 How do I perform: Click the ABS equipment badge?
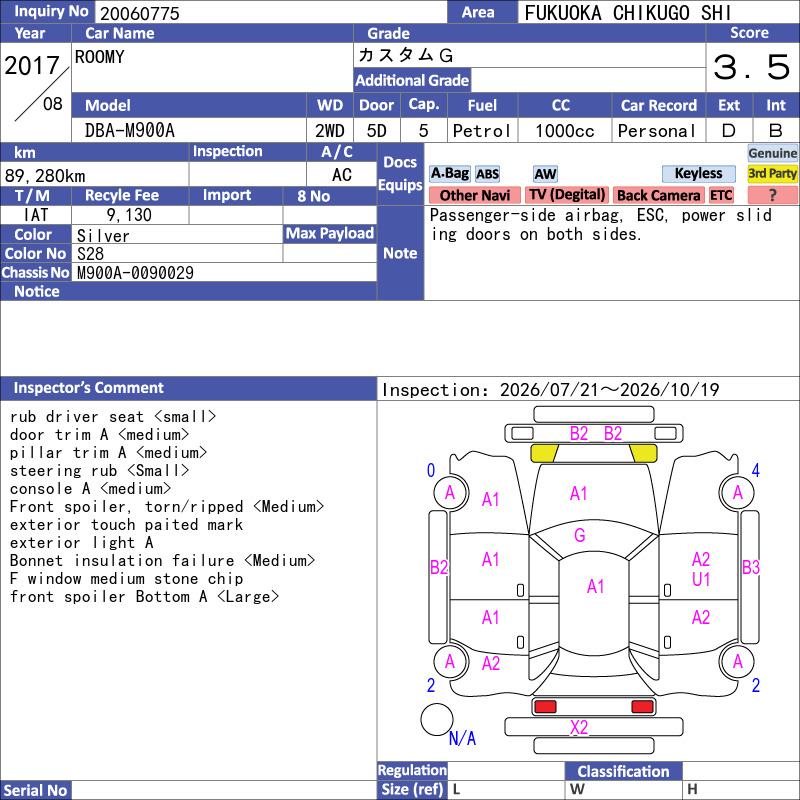click(487, 174)
